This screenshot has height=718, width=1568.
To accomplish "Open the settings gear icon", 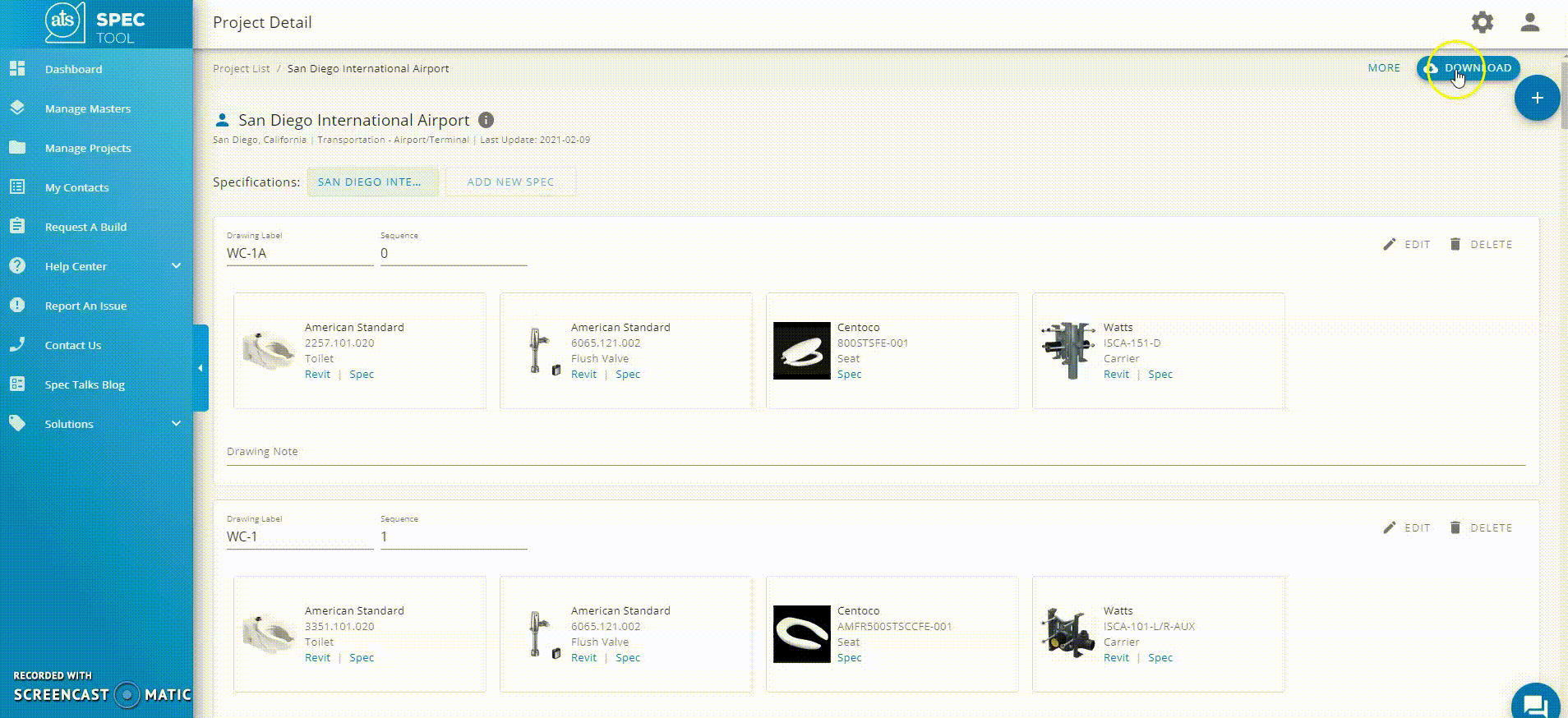I will 1482,22.
